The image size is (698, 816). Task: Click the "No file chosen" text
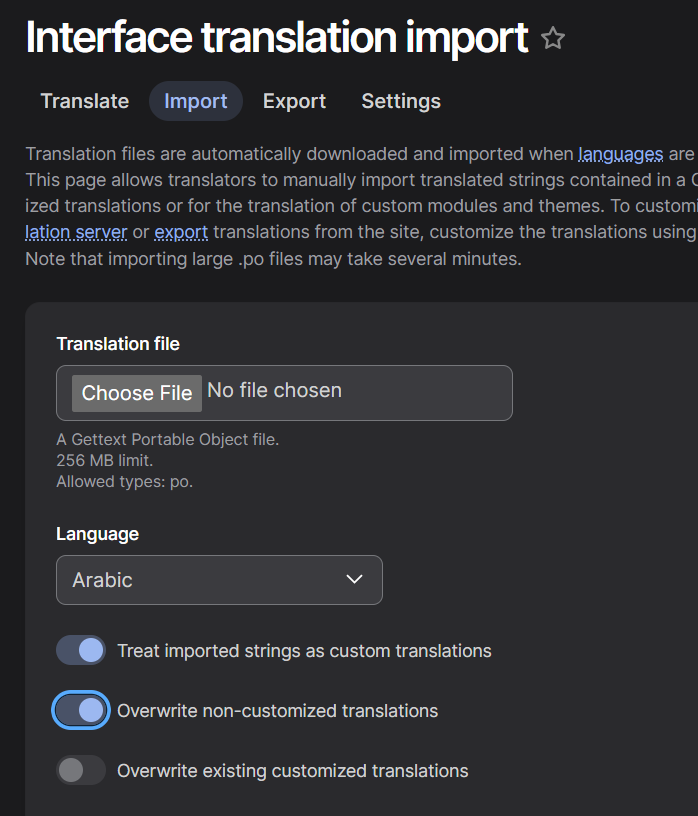(274, 391)
